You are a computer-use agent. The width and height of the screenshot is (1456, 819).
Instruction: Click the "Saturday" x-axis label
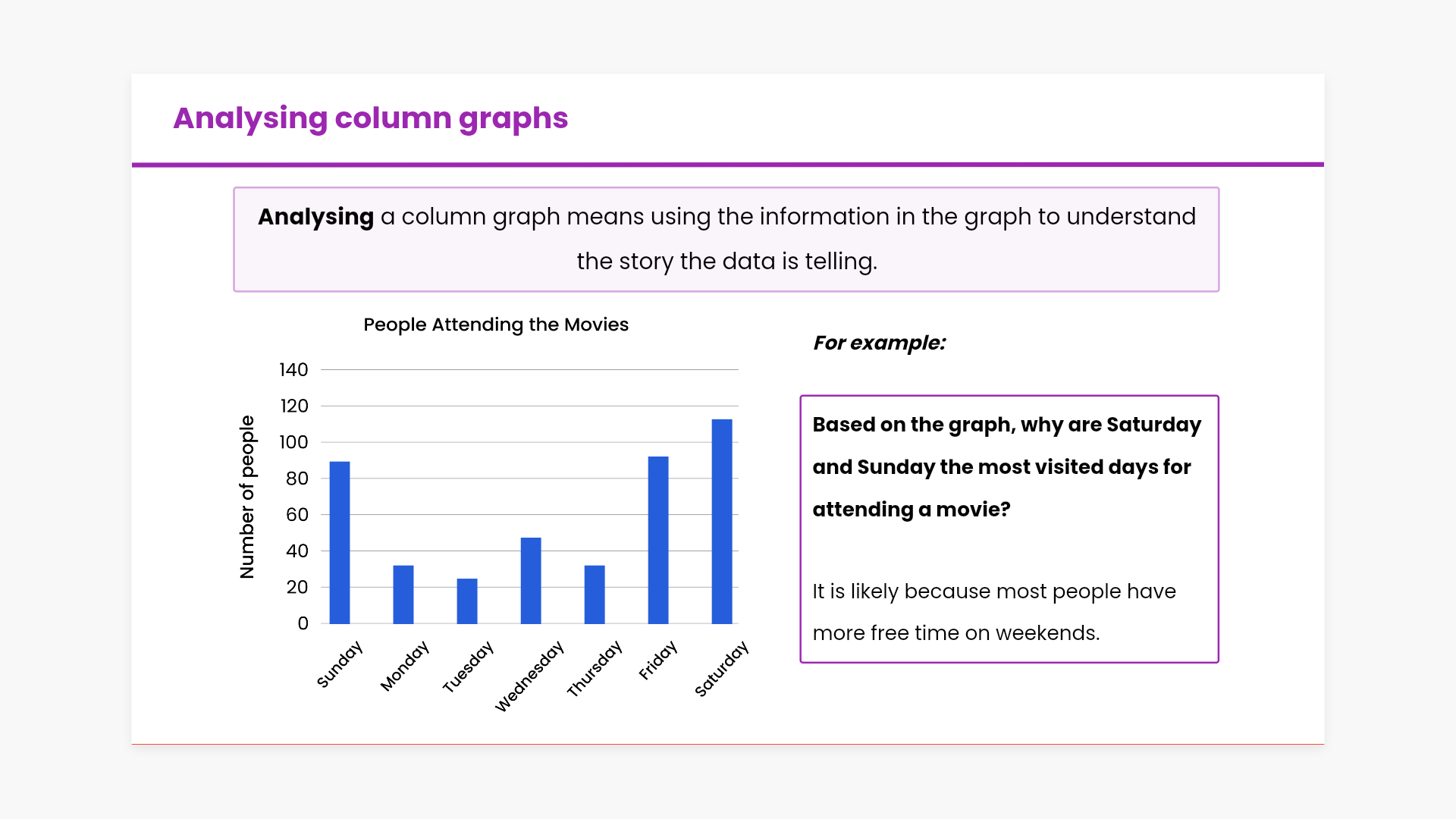pyautogui.click(x=721, y=669)
